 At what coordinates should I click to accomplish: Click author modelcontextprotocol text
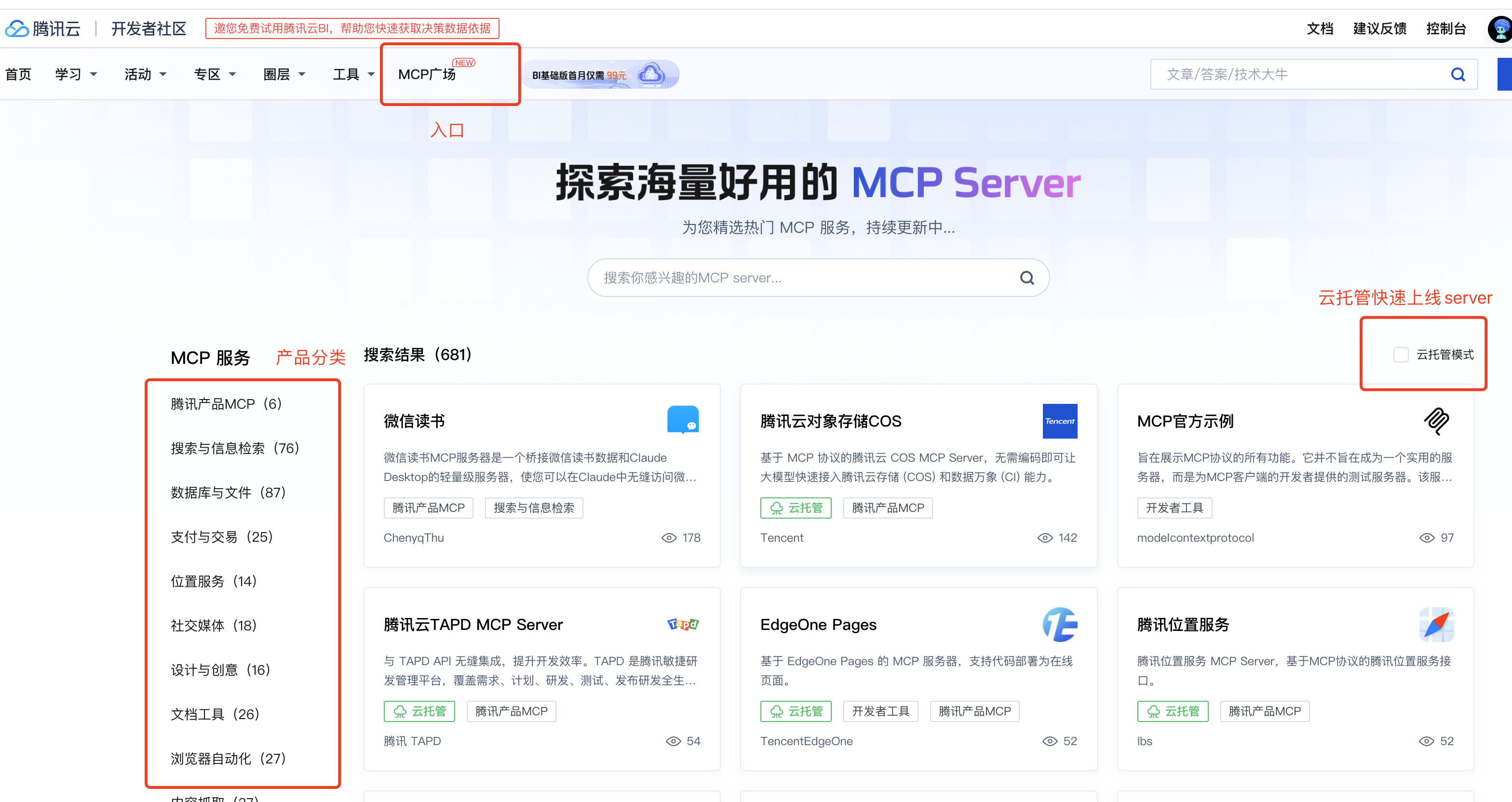pos(1195,538)
